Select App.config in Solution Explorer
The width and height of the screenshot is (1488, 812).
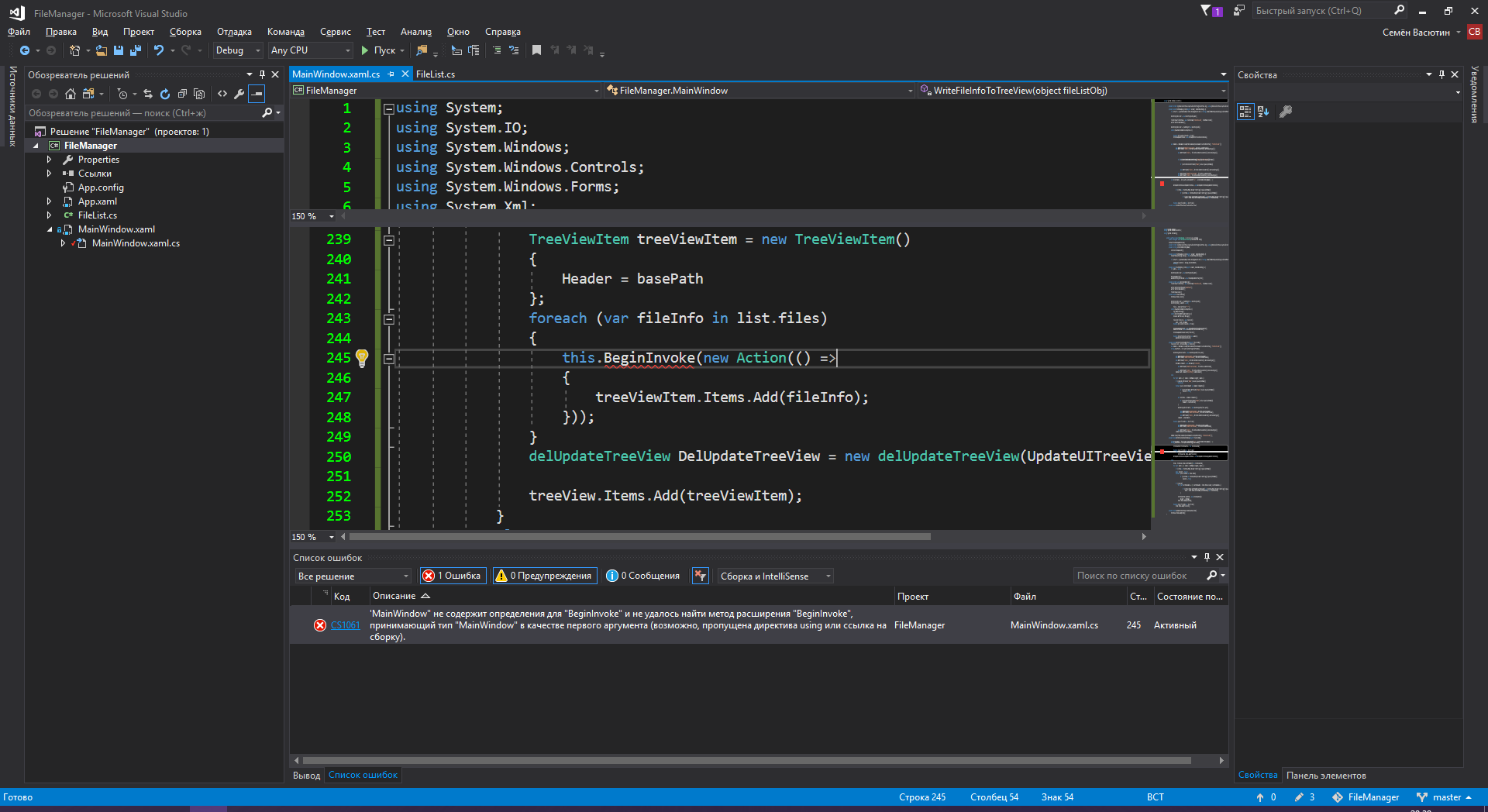pyautogui.click(x=101, y=188)
